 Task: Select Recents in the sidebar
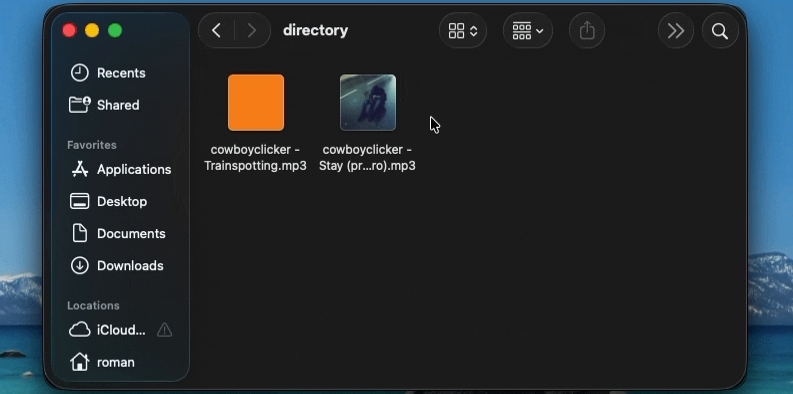click(120, 73)
